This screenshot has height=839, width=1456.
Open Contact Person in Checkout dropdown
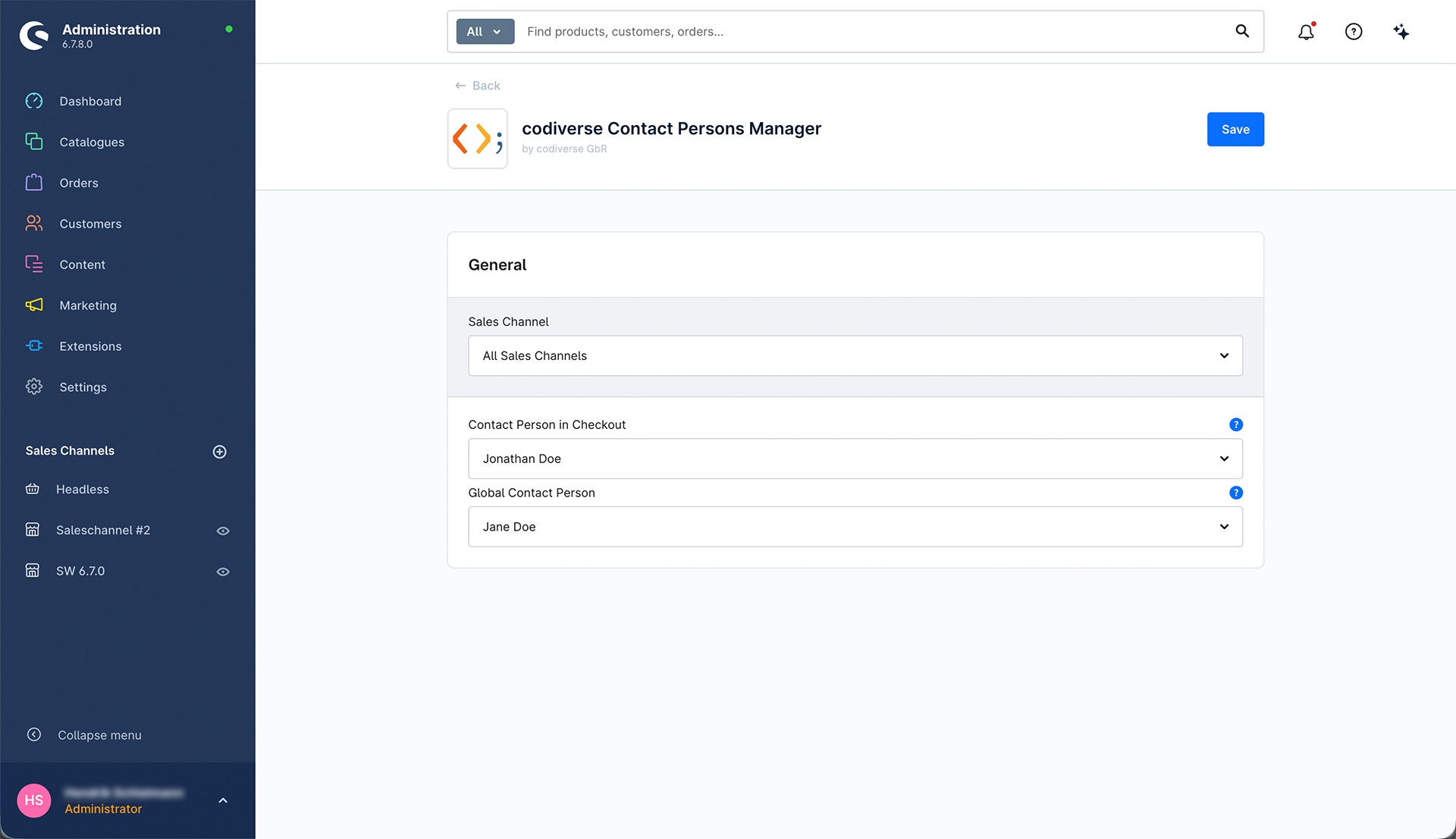pyautogui.click(x=855, y=459)
